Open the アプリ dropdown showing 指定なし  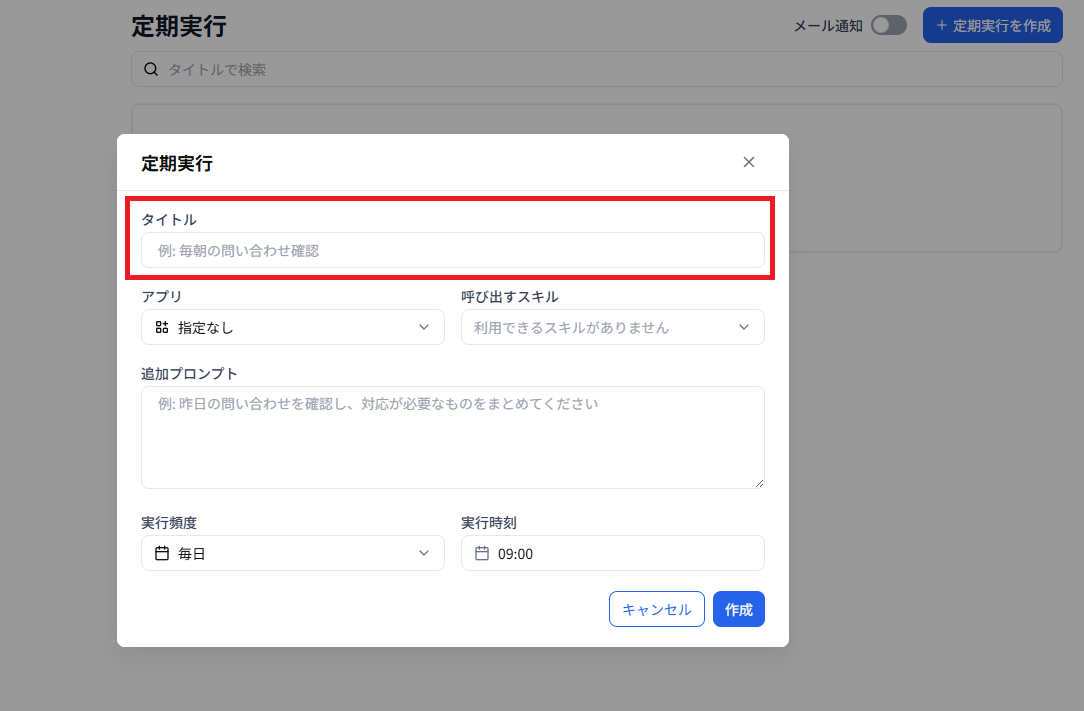click(x=292, y=327)
